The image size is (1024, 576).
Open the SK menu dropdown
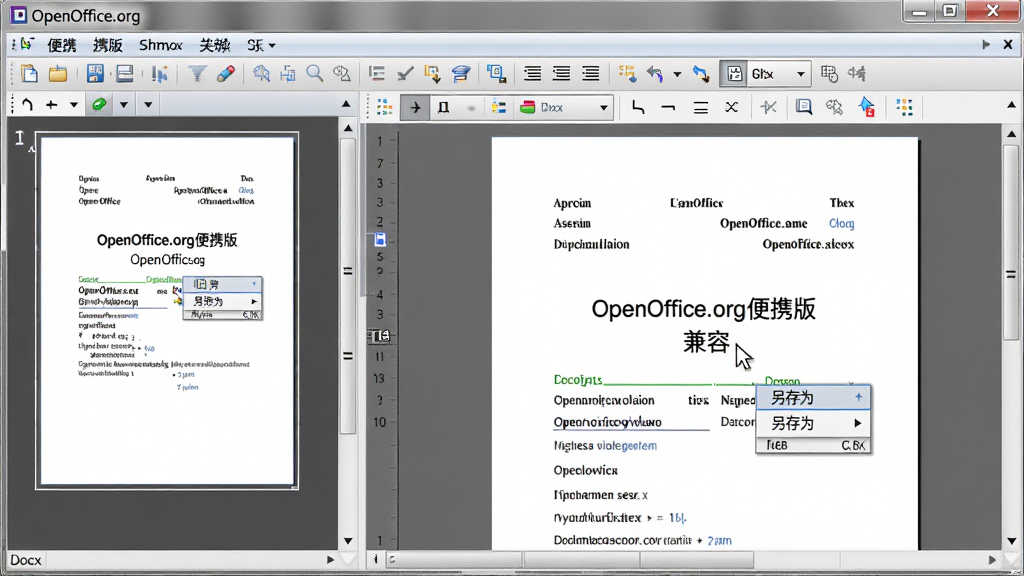pyautogui.click(x=261, y=45)
